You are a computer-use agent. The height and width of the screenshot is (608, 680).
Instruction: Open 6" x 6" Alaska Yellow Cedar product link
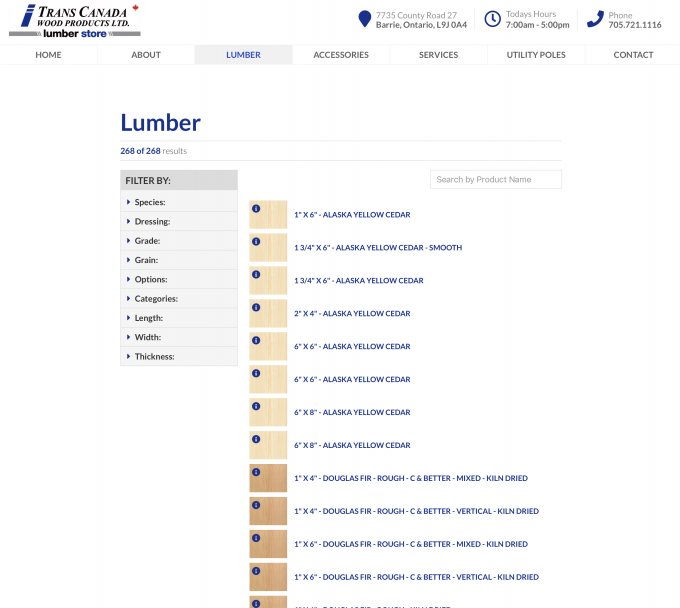[352, 347]
